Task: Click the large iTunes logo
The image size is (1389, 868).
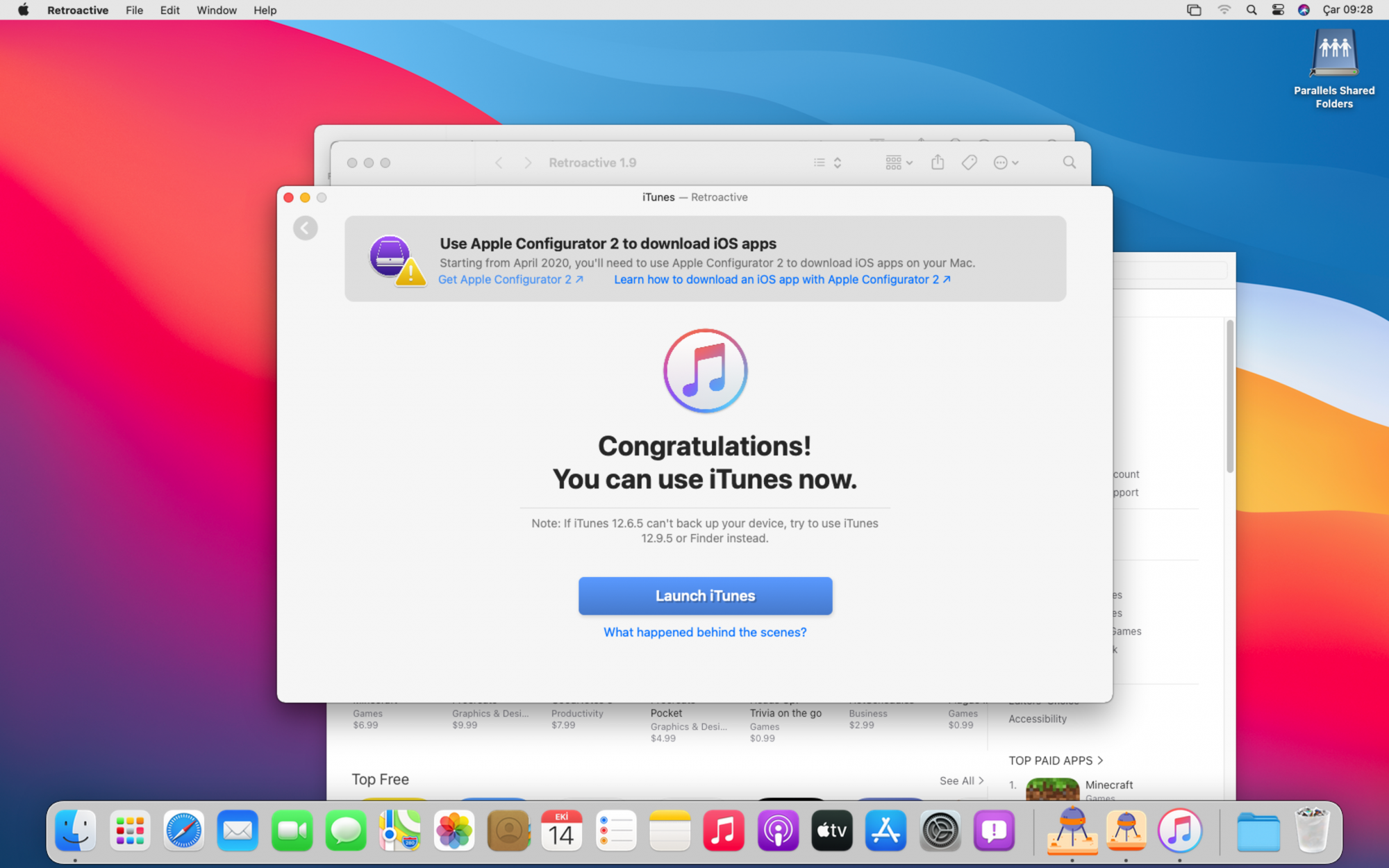Action: click(x=705, y=371)
